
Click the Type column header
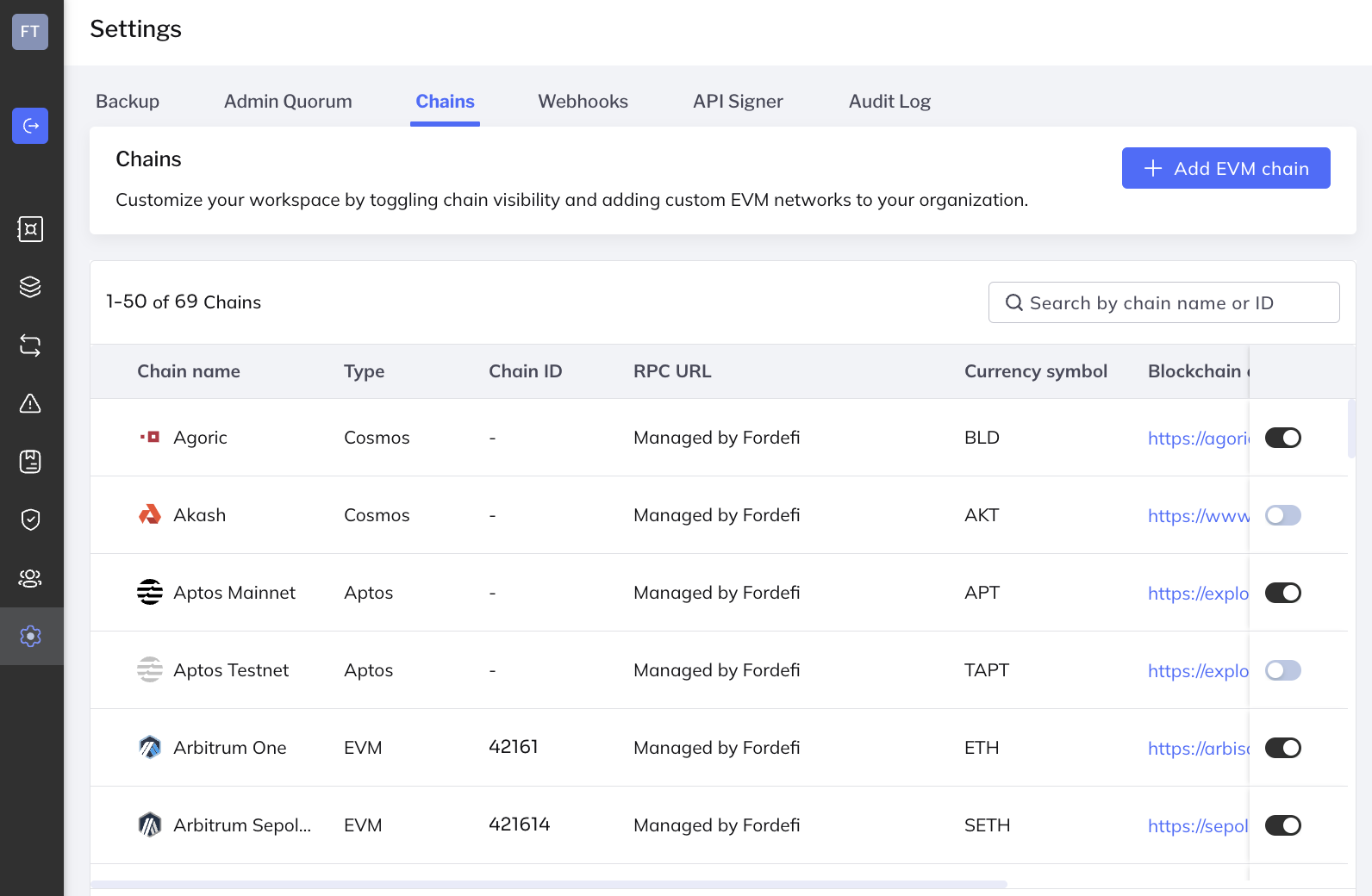click(x=364, y=371)
